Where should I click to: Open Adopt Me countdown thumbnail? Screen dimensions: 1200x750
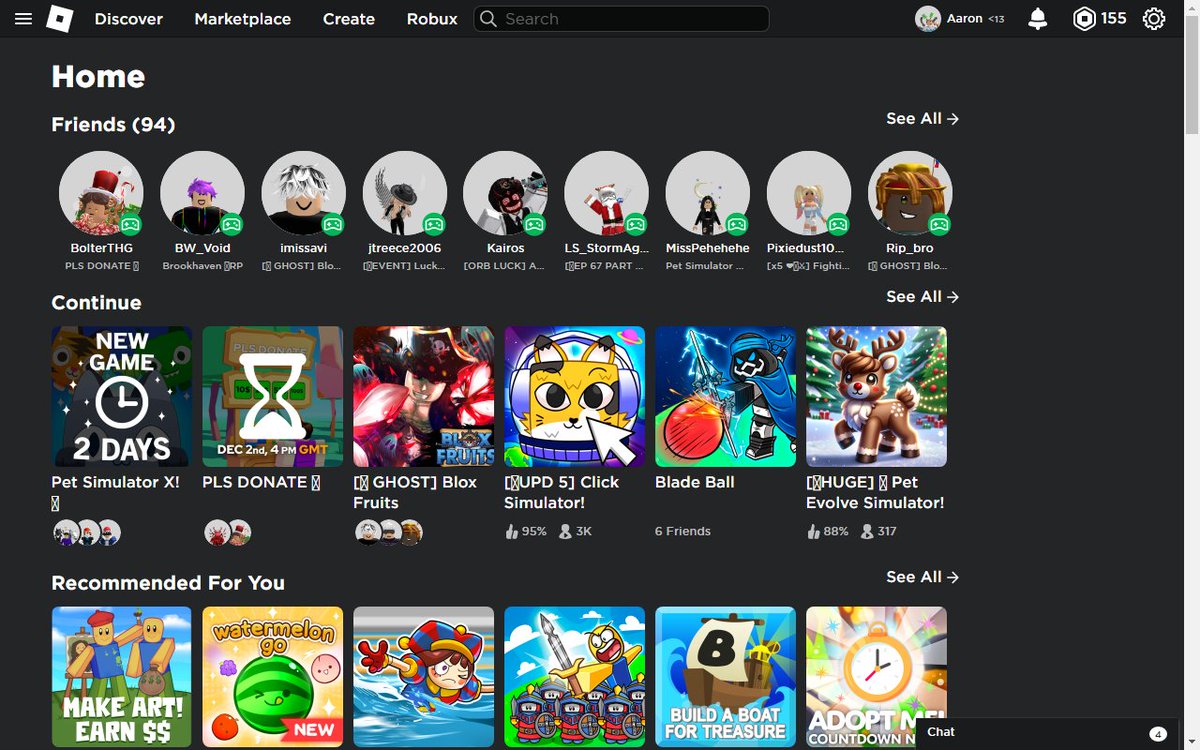877,677
